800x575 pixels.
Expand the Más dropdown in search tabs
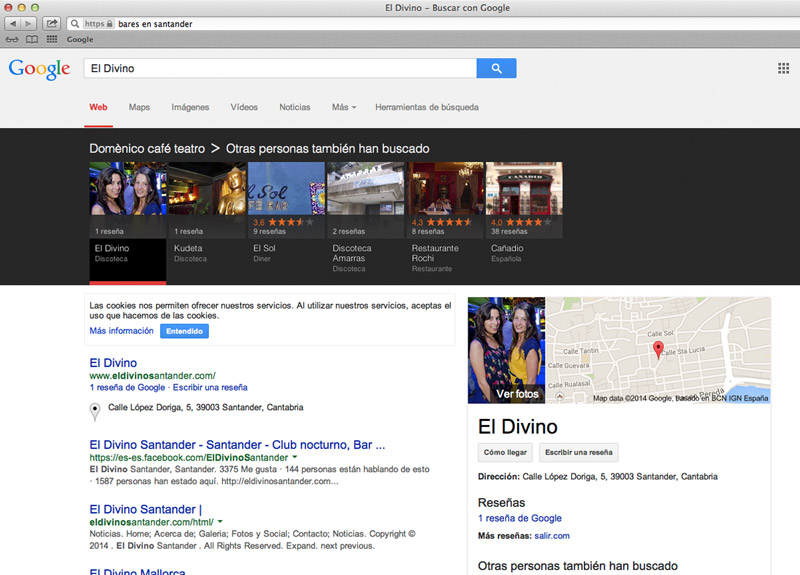tap(345, 107)
